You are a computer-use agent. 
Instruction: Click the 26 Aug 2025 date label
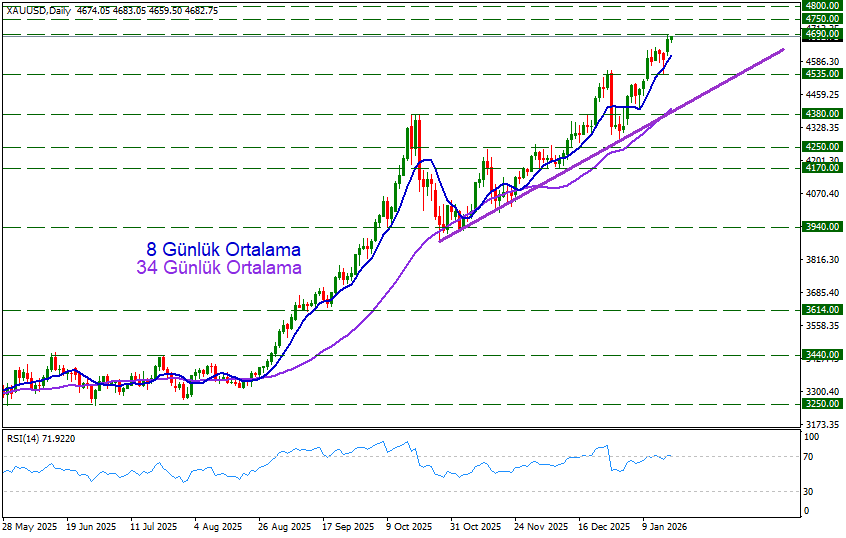point(281,526)
